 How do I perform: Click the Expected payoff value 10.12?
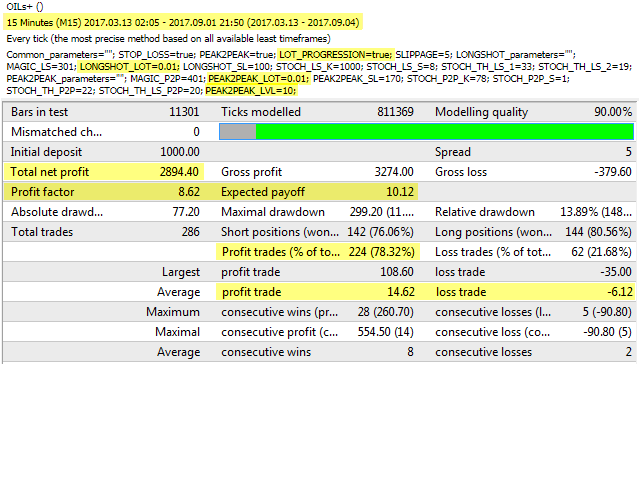pyautogui.click(x=400, y=192)
